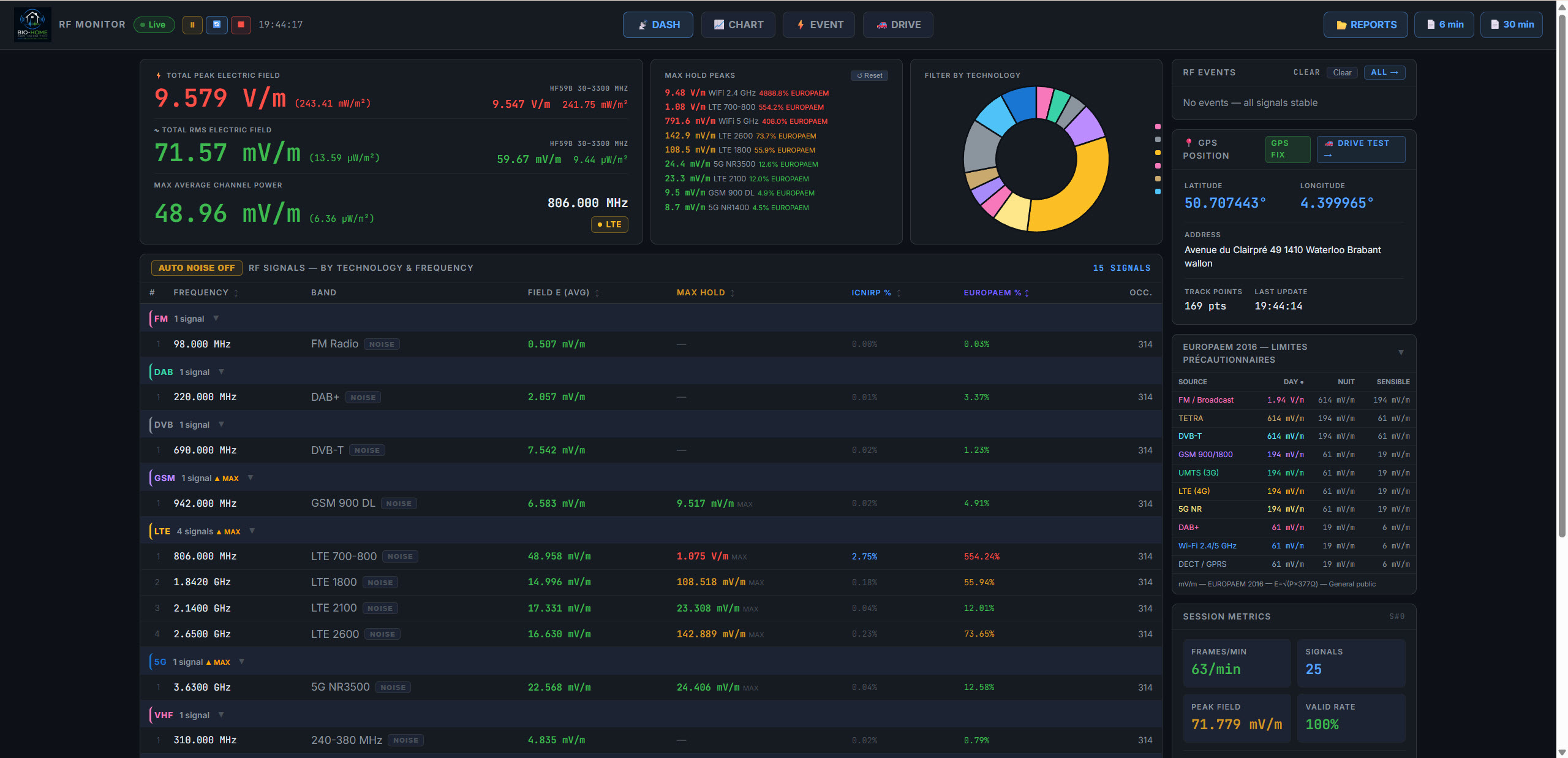This screenshot has height=758, width=1568.
Task: Toggle NOISE badge on 5G NR3500 row
Action: tap(393, 688)
